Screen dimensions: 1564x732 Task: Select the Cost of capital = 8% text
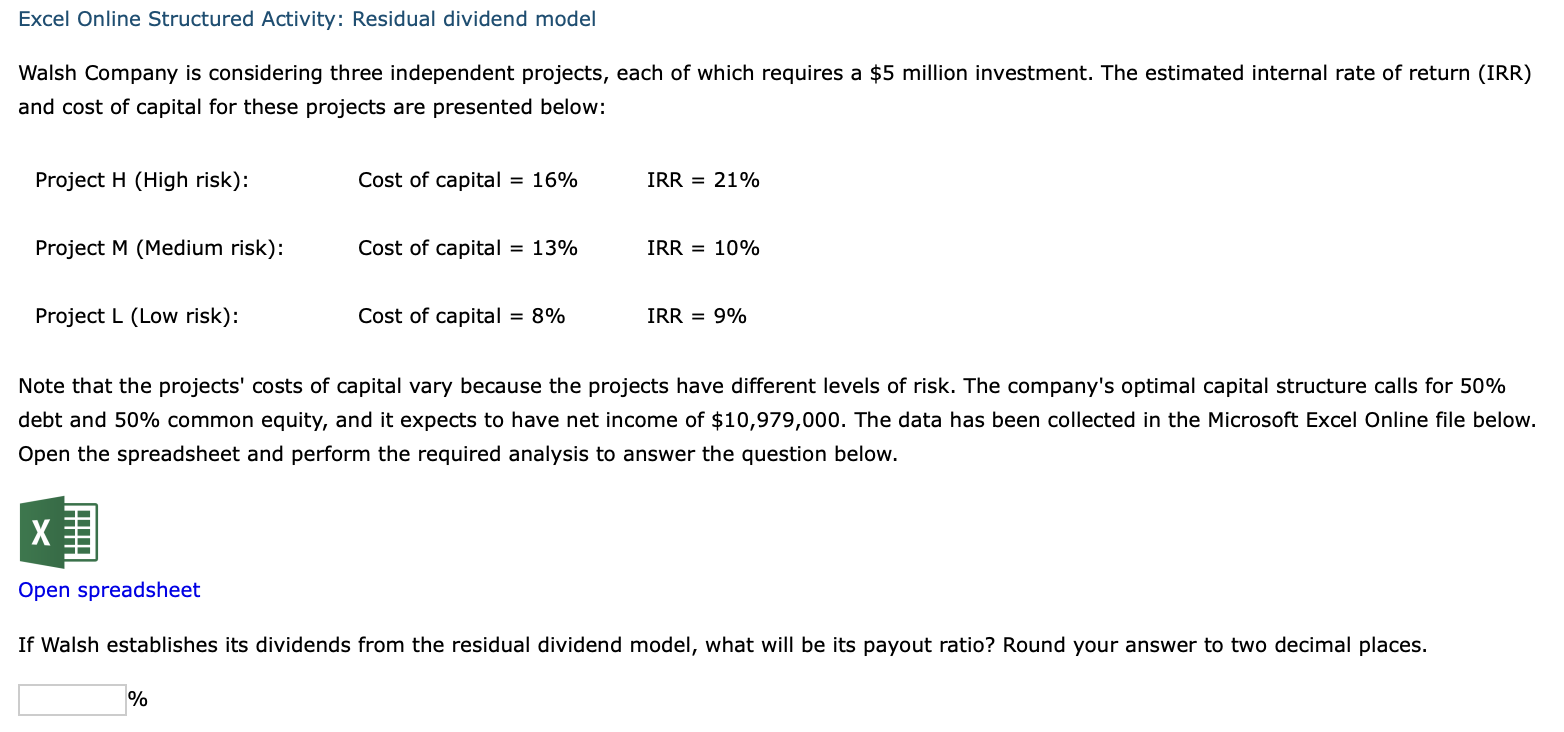coord(461,316)
